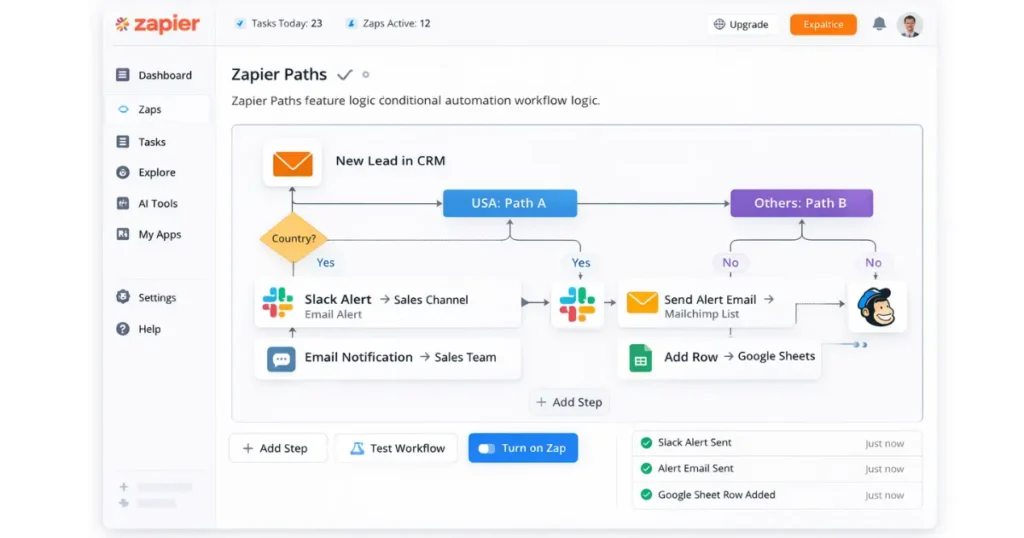Toggle the Turn on Zap switch
This screenshot has width=1024, height=538.
(487, 449)
